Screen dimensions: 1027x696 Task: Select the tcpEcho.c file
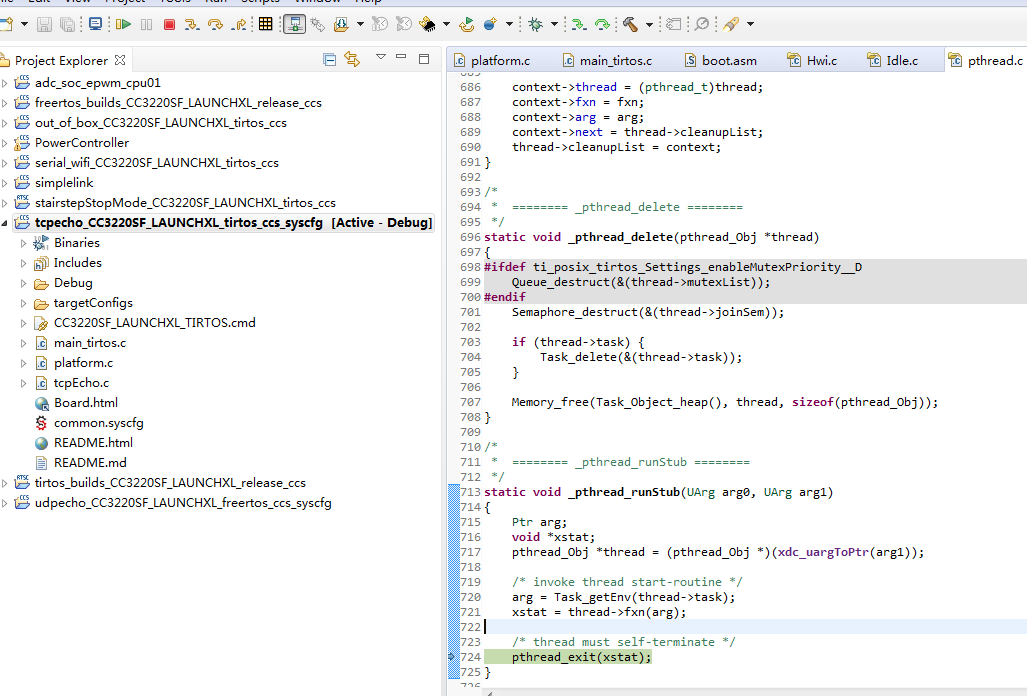tap(81, 383)
